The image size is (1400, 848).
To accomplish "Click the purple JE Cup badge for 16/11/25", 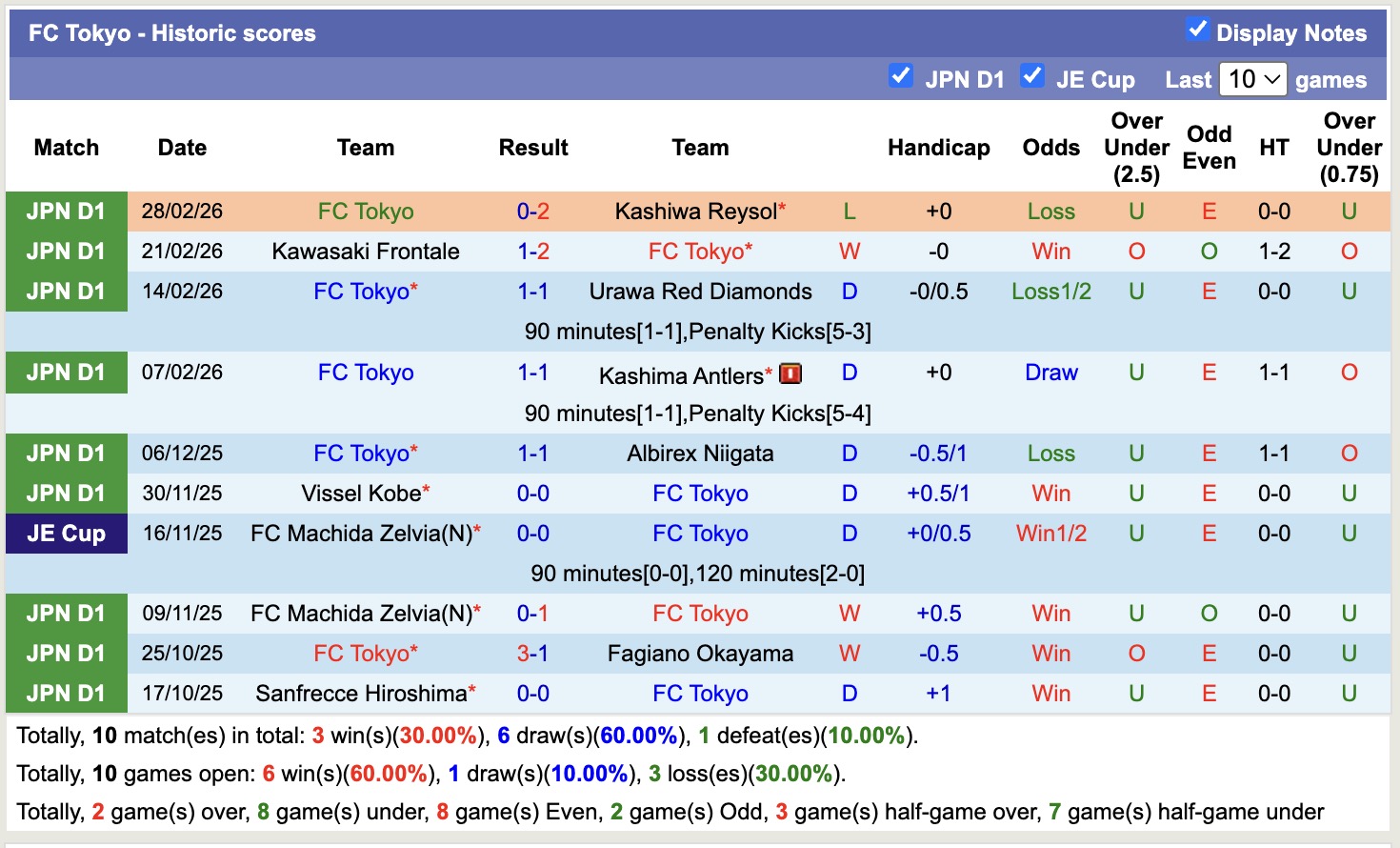I will (x=67, y=534).
